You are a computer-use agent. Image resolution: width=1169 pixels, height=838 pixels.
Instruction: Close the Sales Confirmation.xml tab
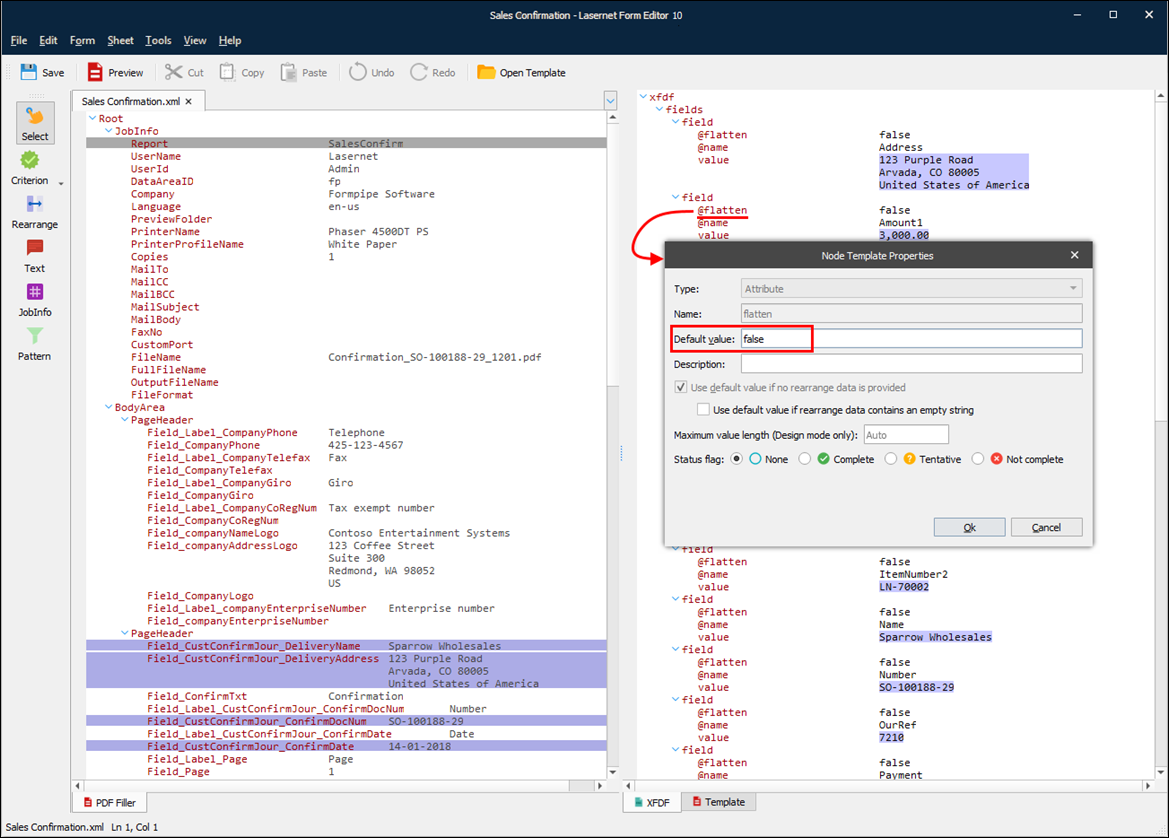coord(189,101)
